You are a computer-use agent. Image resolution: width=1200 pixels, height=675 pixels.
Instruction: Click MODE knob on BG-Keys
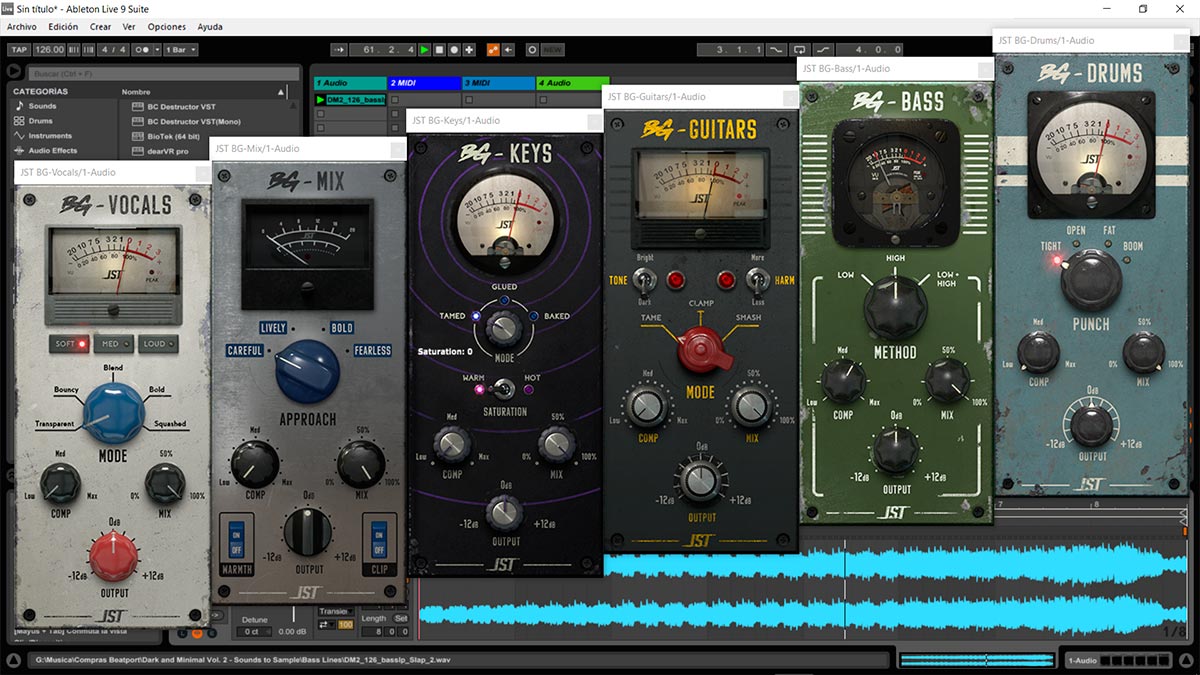(x=504, y=328)
